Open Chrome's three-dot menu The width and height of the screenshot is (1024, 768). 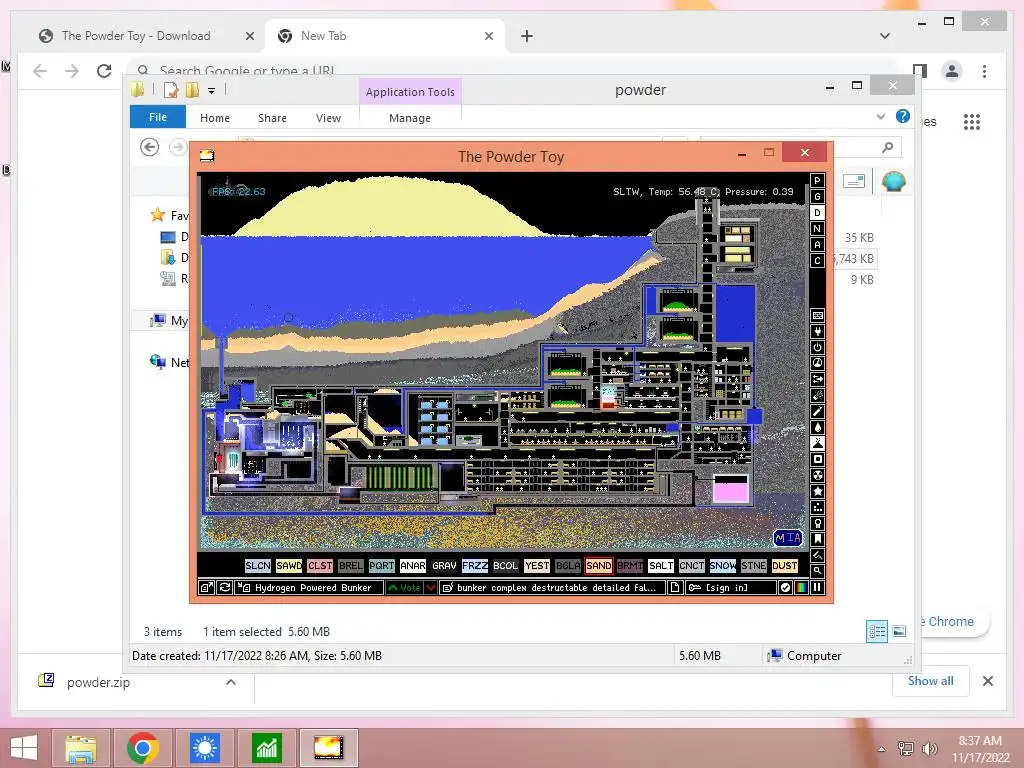click(x=984, y=71)
